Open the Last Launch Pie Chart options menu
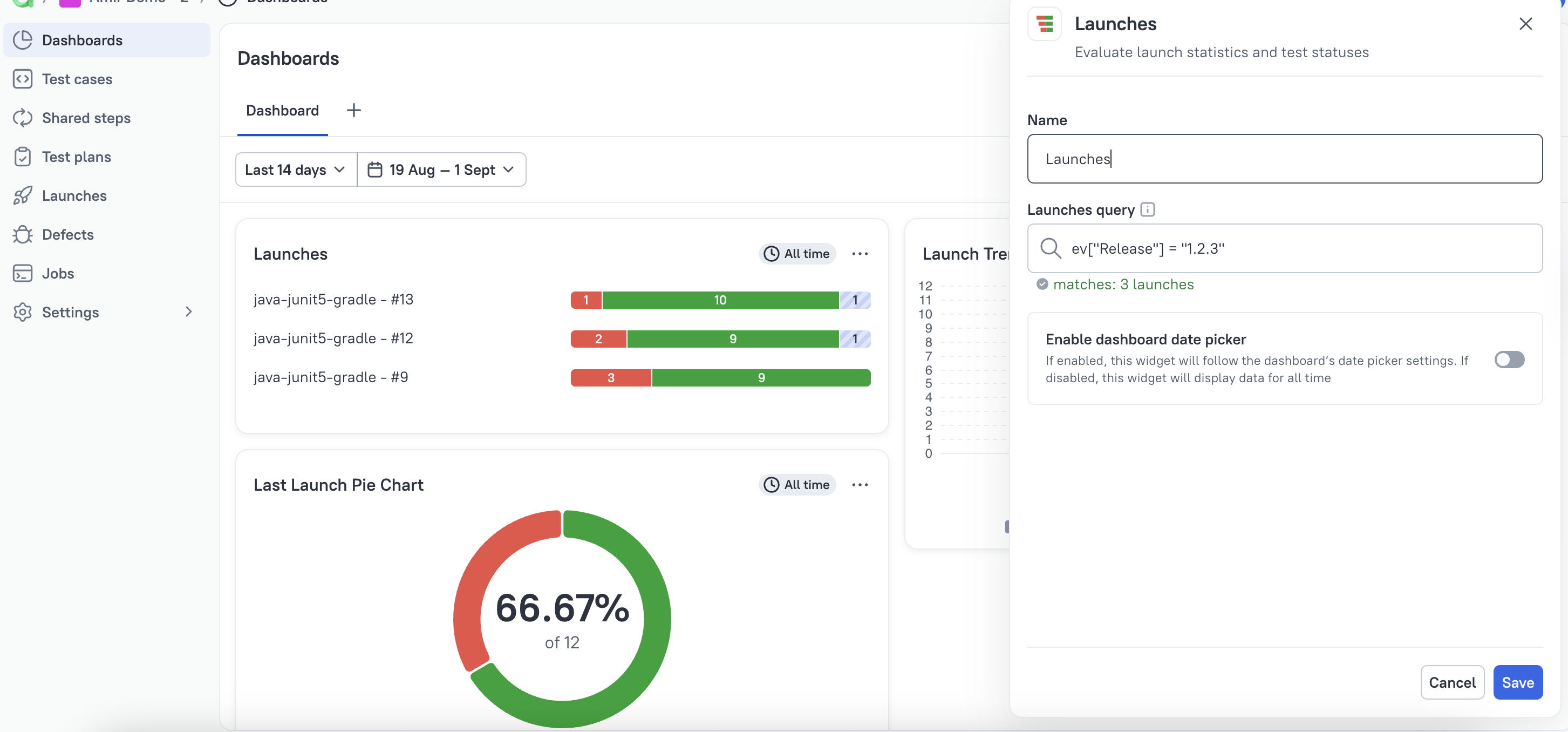Image resolution: width=1568 pixels, height=732 pixels. [x=860, y=484]
